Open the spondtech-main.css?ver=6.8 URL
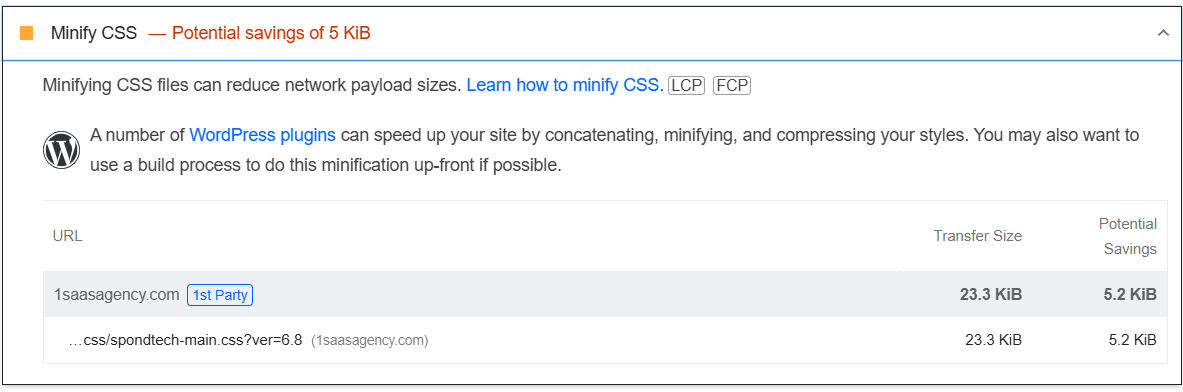The height and width of the screenshot is (392, 1183). point(186,341)
